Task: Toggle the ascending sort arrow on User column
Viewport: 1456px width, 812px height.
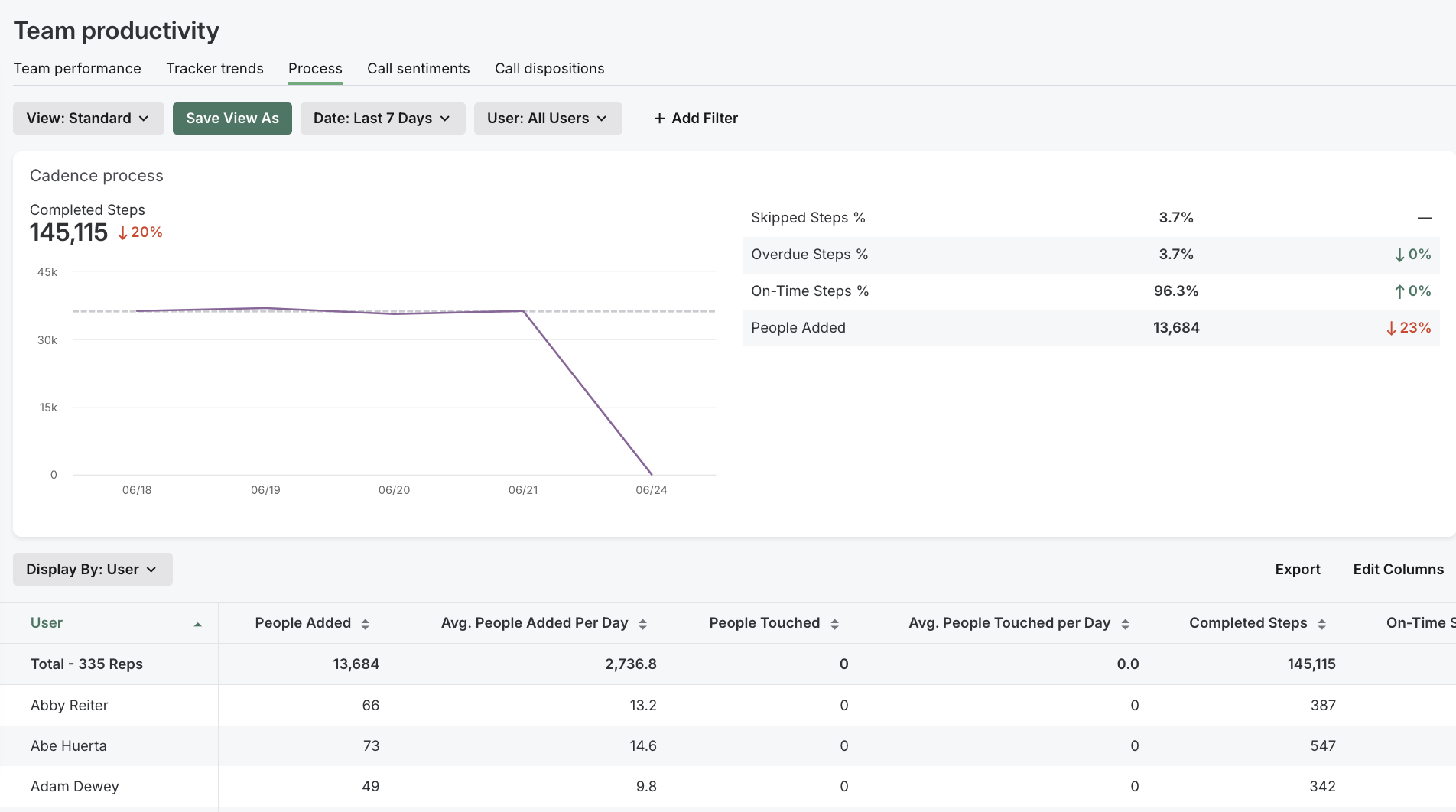Action: click(x=198, y=623)
